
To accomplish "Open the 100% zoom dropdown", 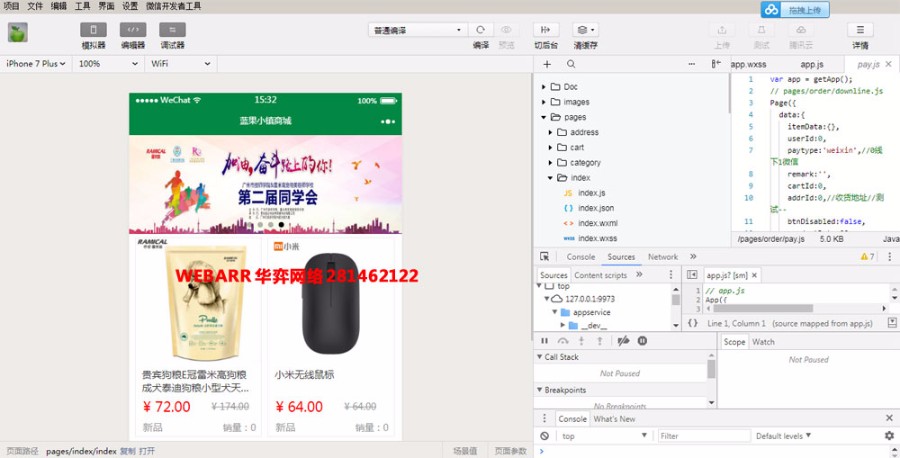I will (108, 64).
